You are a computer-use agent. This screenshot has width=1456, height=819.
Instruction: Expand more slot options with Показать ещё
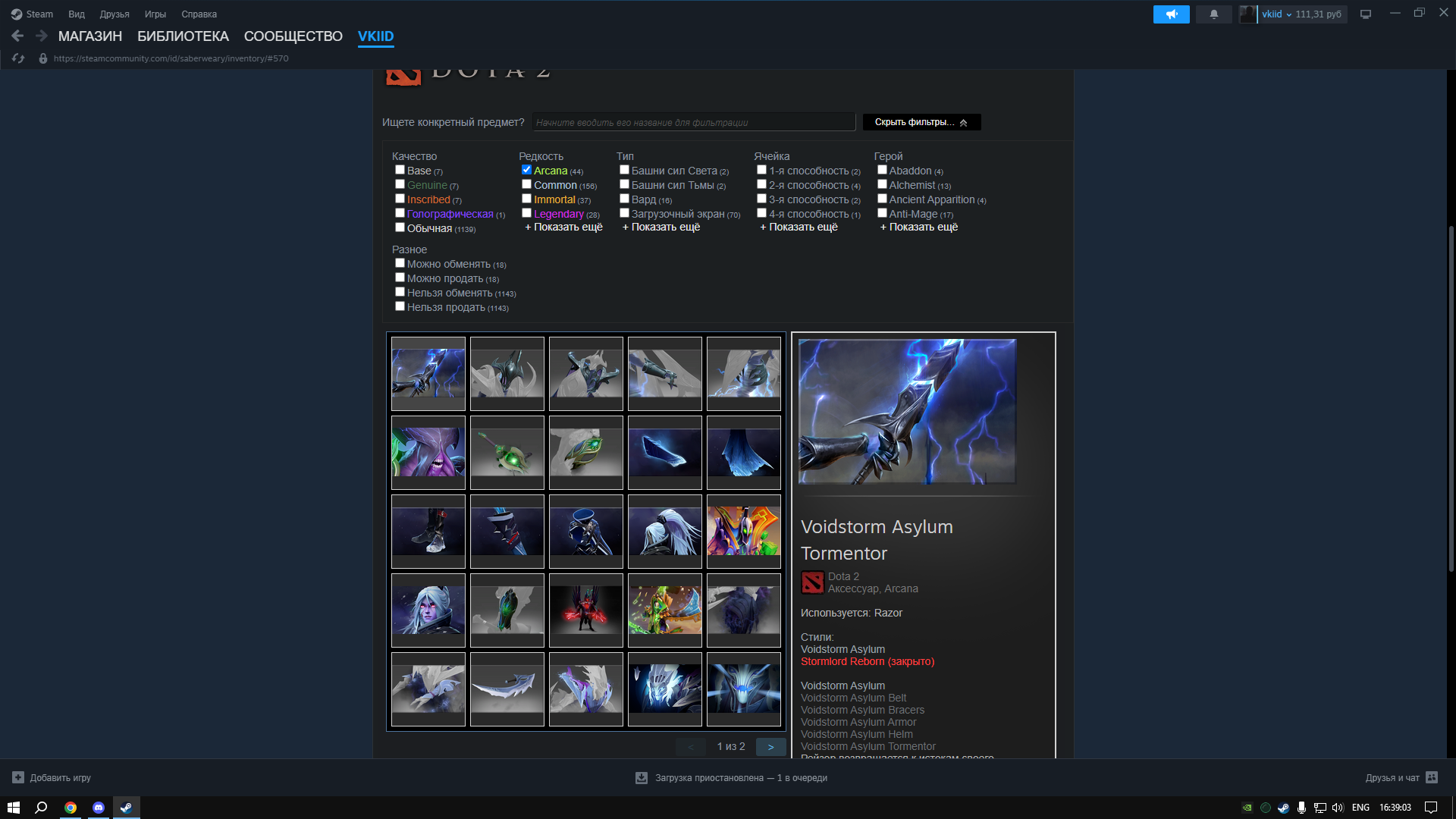(x=799, y=227)
